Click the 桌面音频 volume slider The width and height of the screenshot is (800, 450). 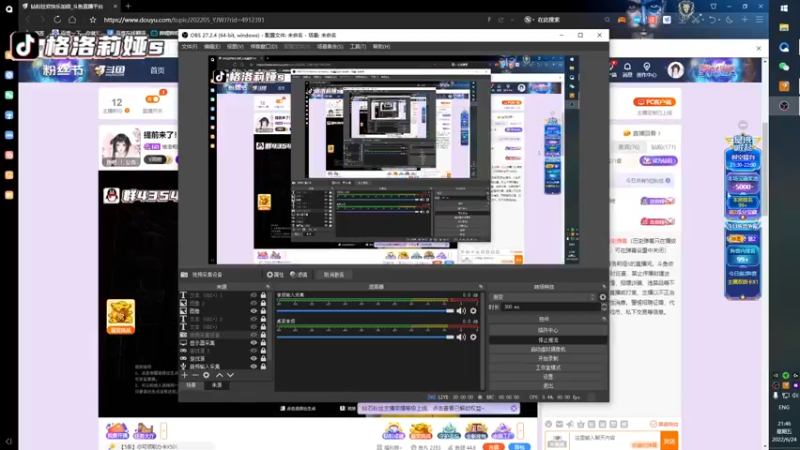(x=365, y=337)
